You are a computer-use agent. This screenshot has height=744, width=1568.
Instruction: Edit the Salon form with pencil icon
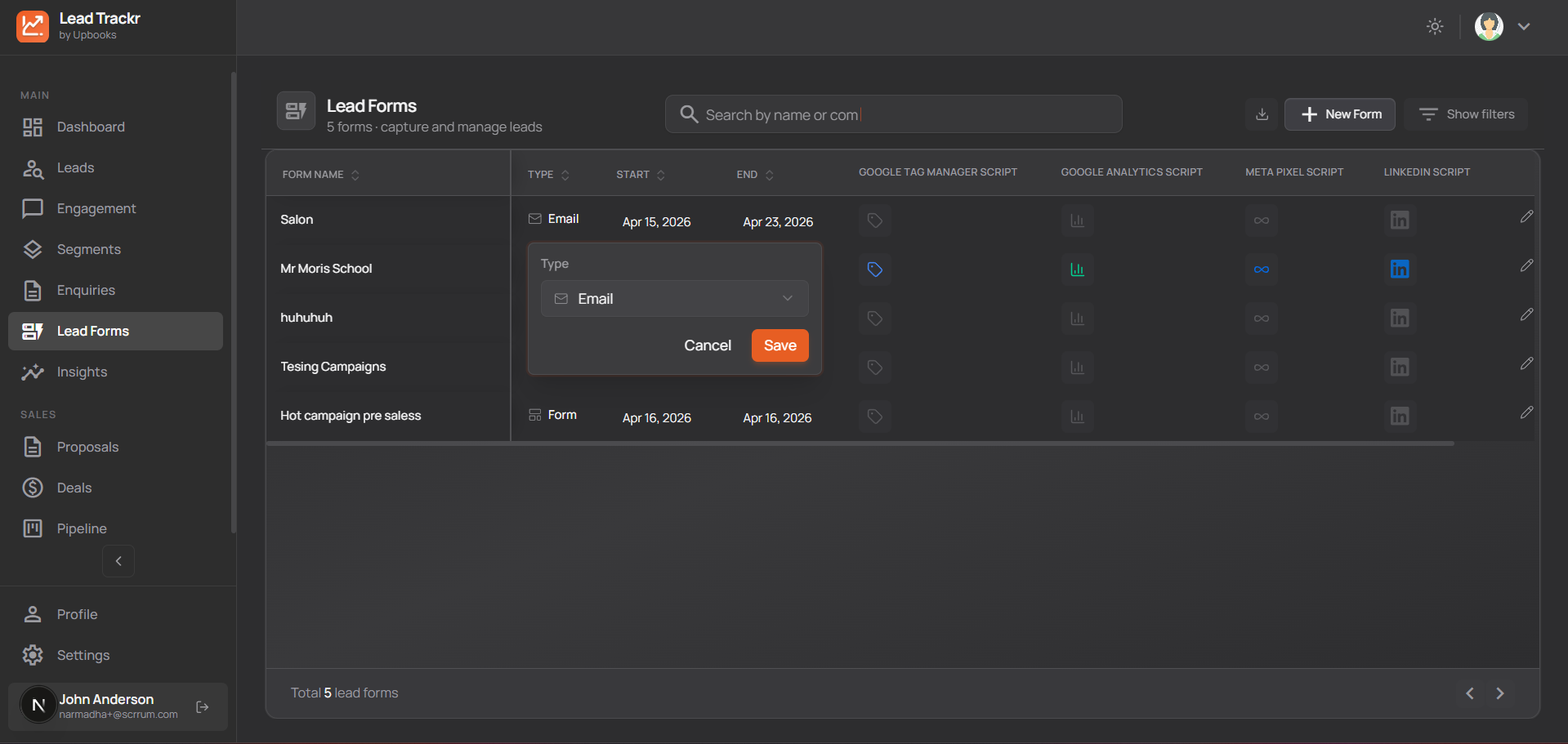(x=1526, y=217)
